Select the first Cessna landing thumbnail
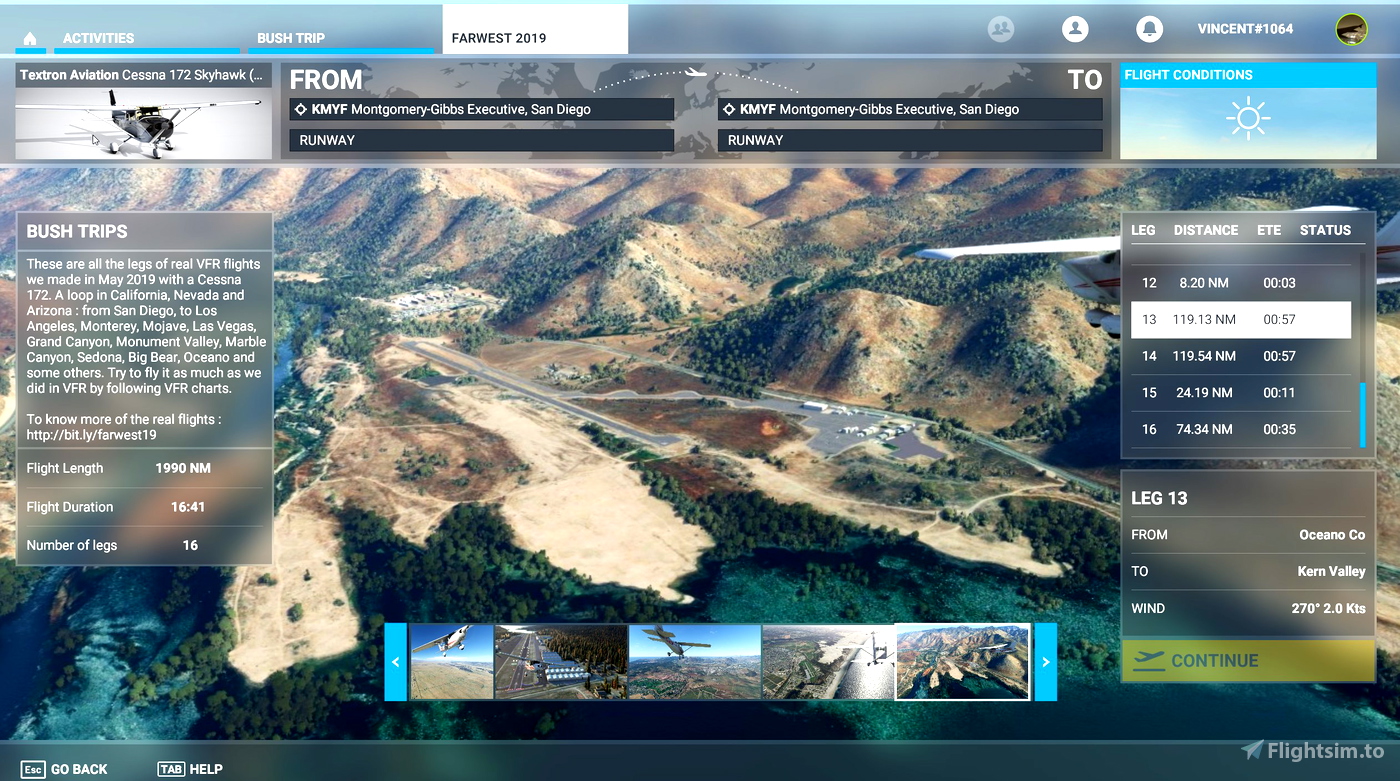Screen dimensions: 1400x781 [x=452, y=662]
